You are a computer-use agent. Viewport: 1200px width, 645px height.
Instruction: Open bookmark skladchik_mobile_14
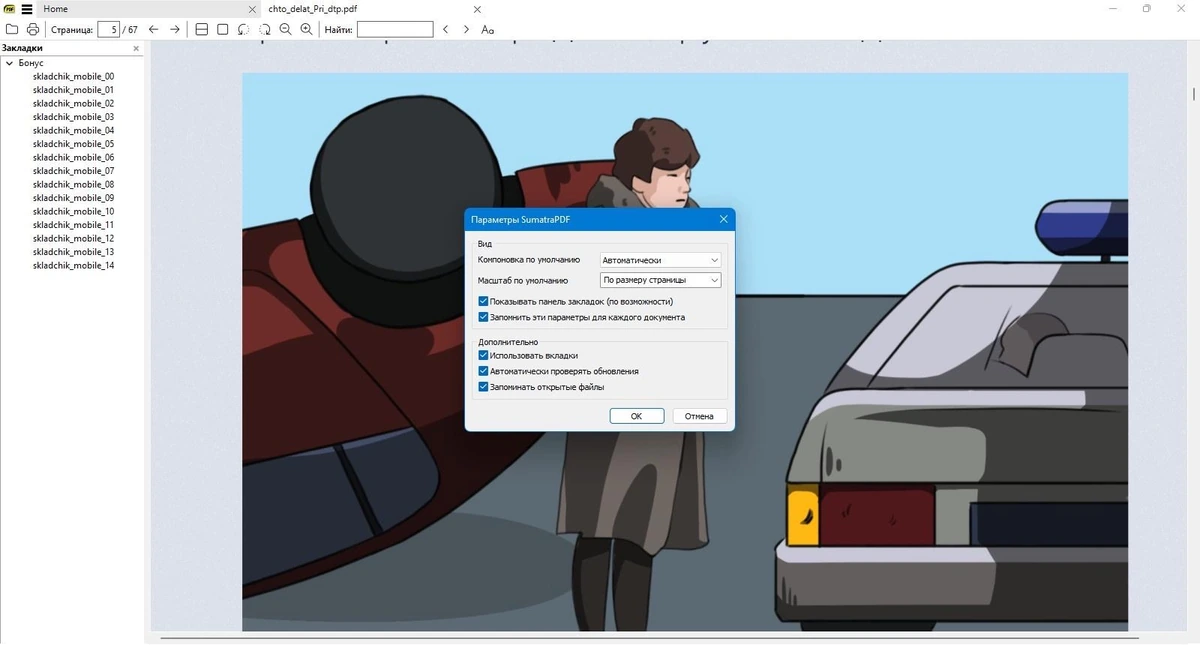coord(73,265)
